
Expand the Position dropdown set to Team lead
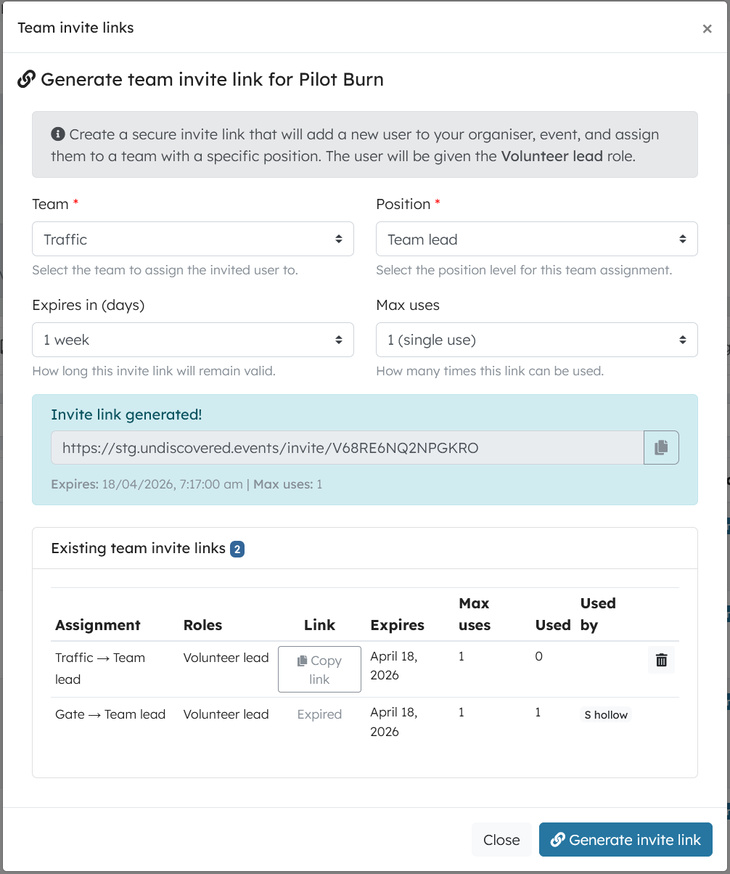pos(537,239)
